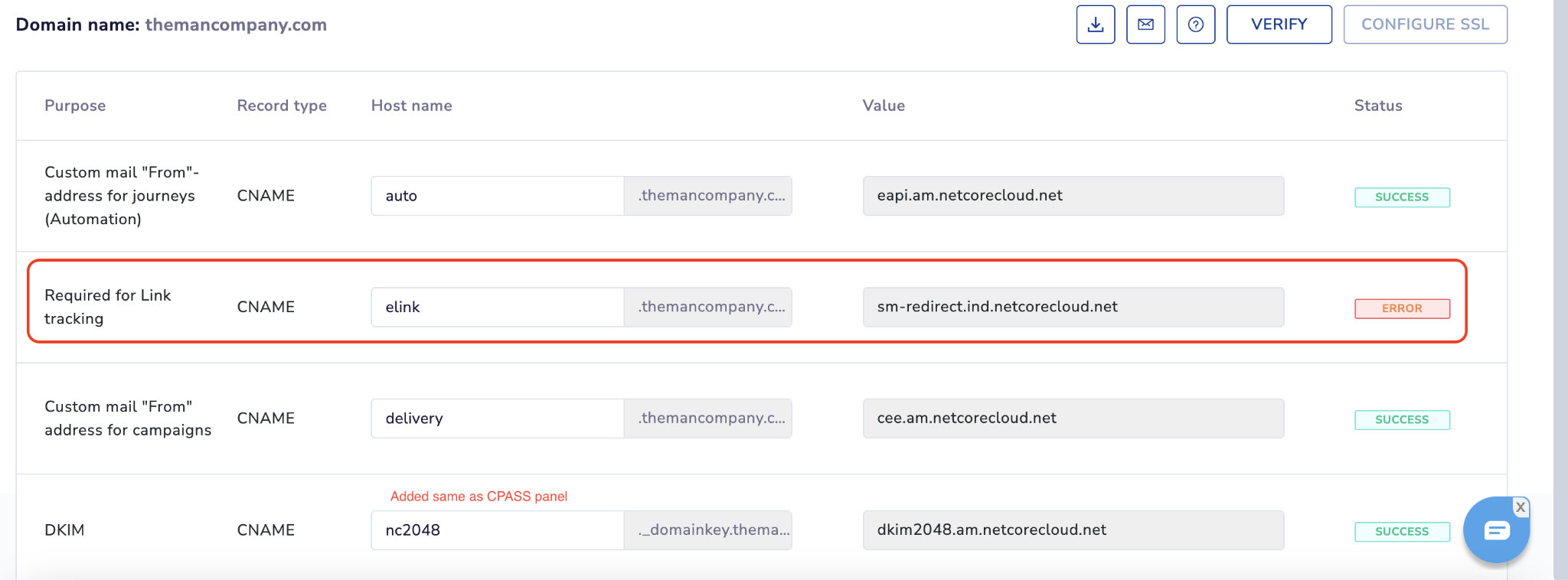Click the 'Value' column header
Image resolution: width=1568 pixels, height=580 pixels.
(x=884, y=106)
